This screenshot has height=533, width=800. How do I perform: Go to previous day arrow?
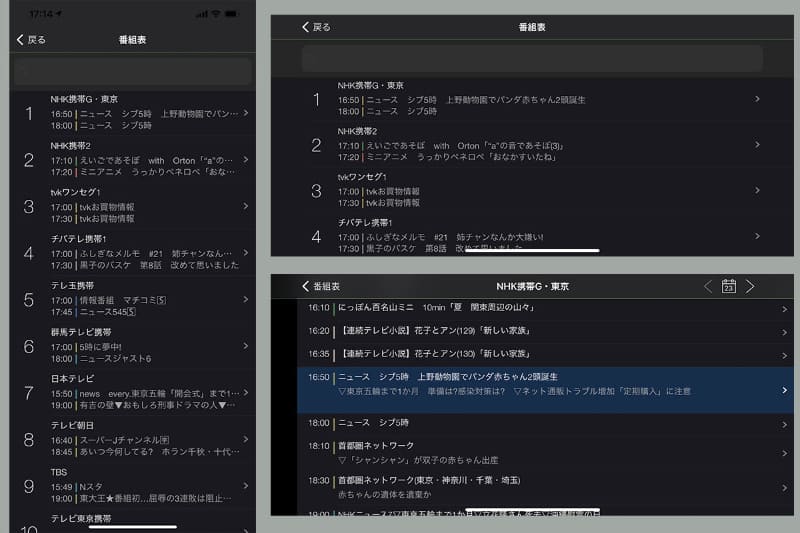(708, 286)
